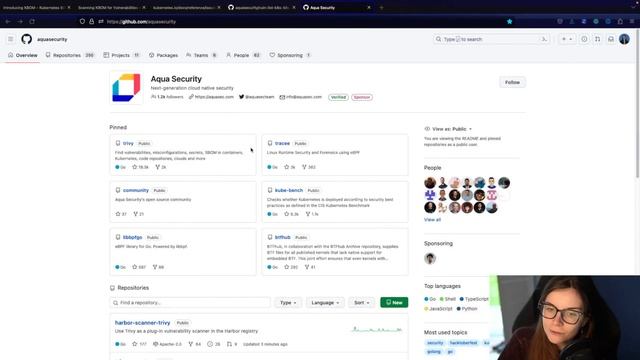Open the aquasec.com website link
Image resolution: width=640 pixels, height=360 pixels.
tap(214, 97)
